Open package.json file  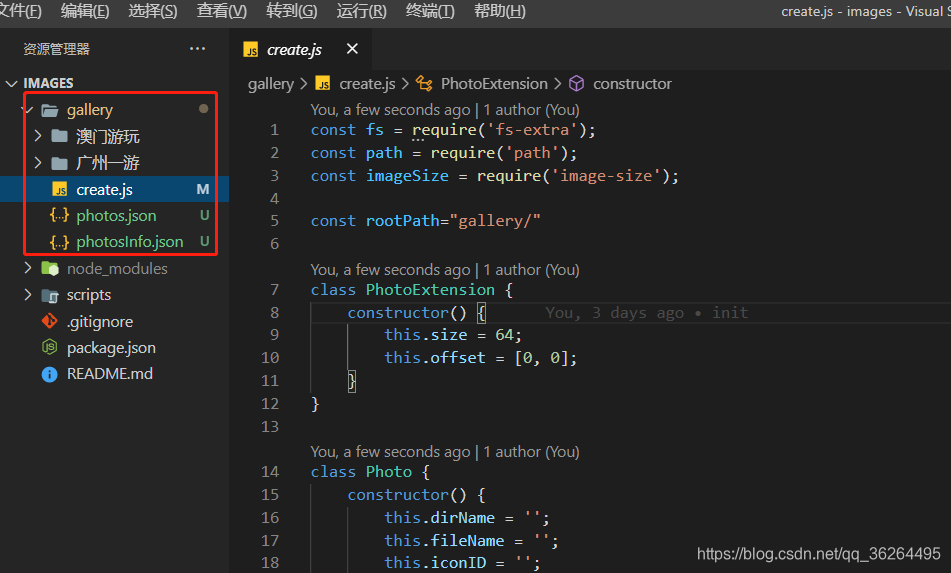pos(111,347)
